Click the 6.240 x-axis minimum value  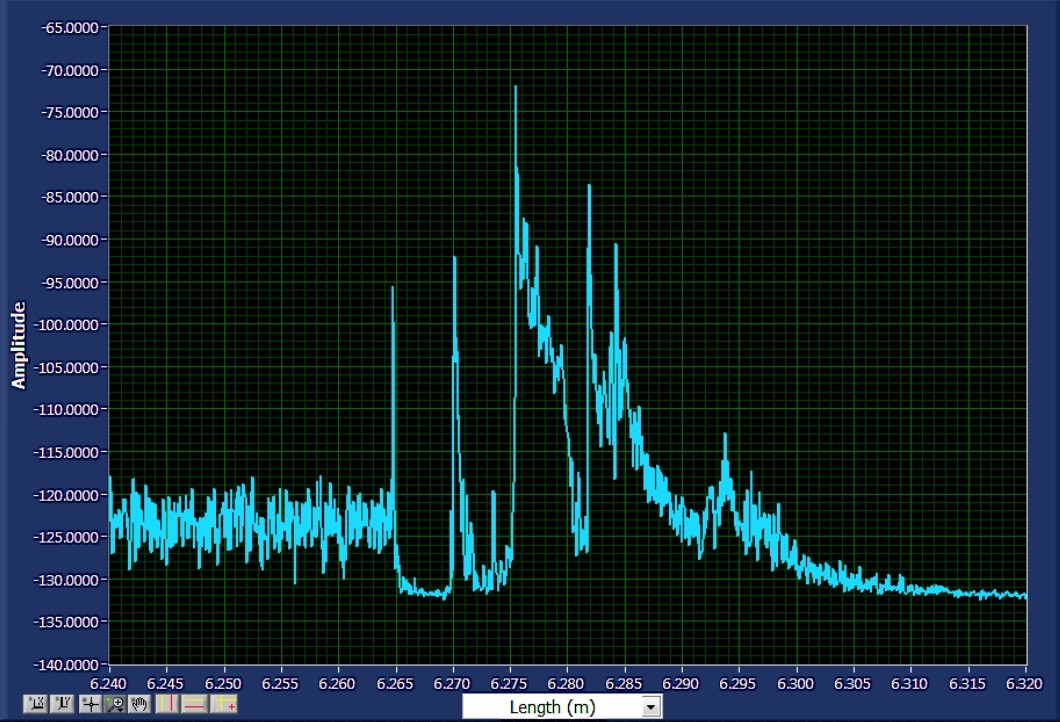109,683
